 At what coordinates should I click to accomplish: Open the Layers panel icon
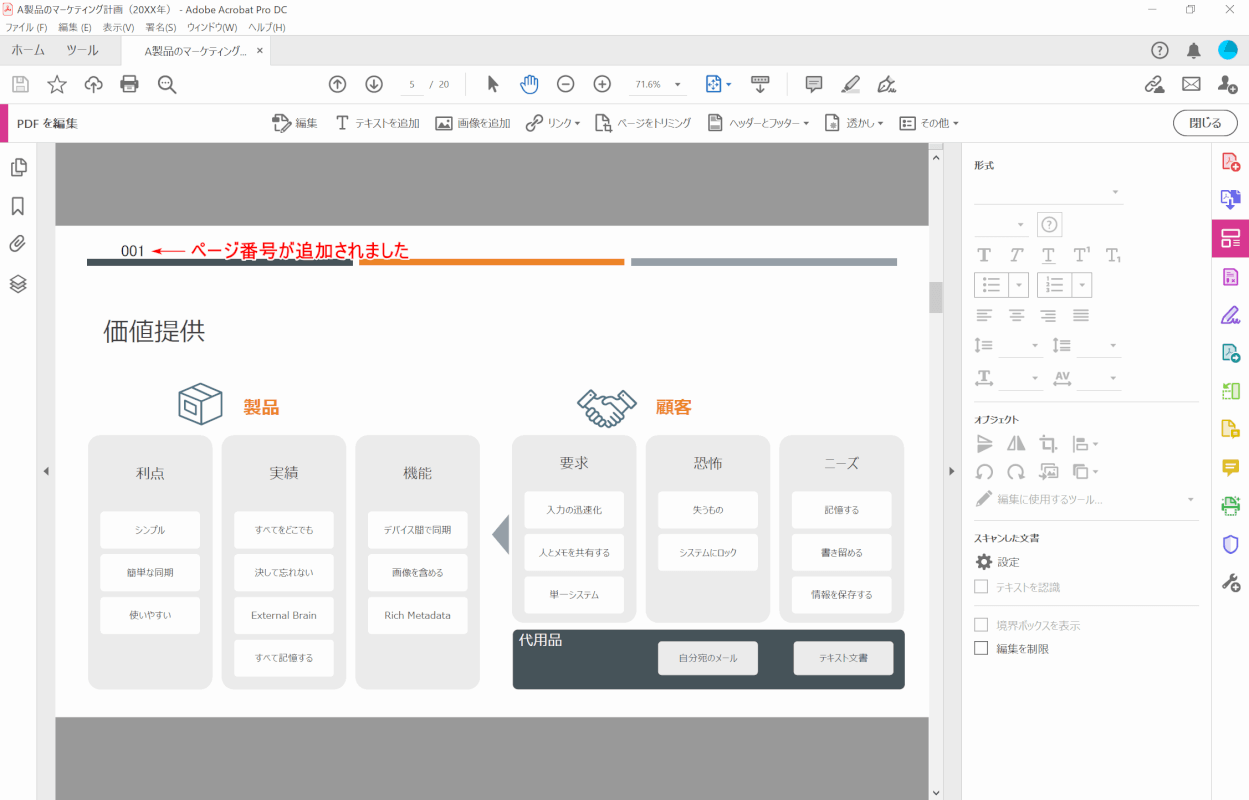18,284
